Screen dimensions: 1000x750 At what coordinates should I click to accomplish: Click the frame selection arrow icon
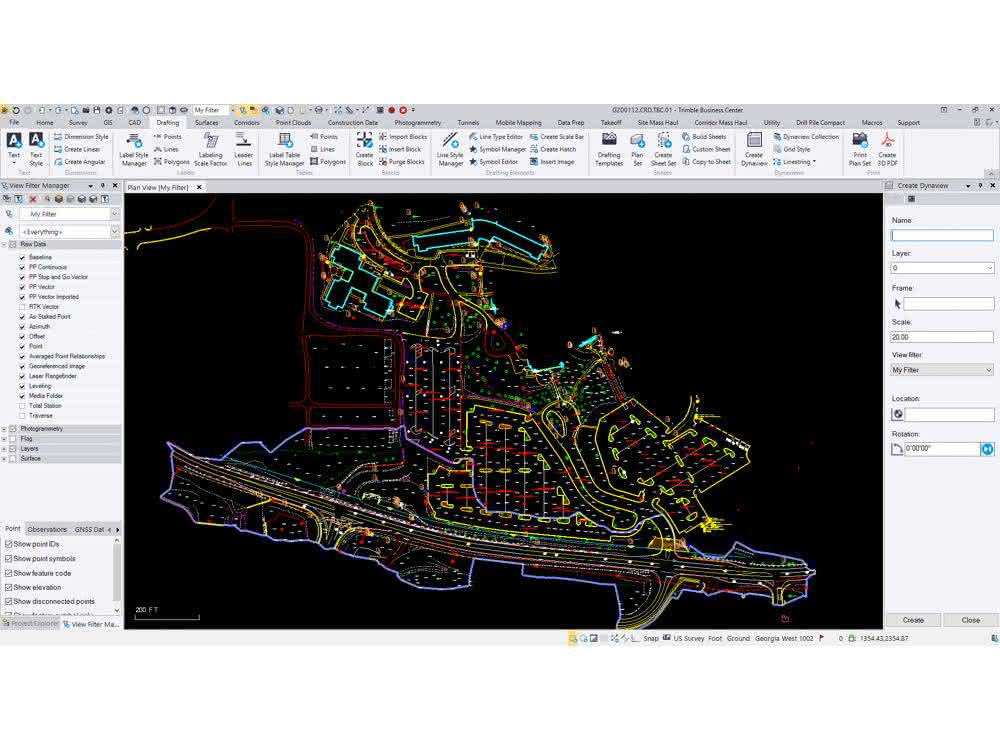pos(897,304)
